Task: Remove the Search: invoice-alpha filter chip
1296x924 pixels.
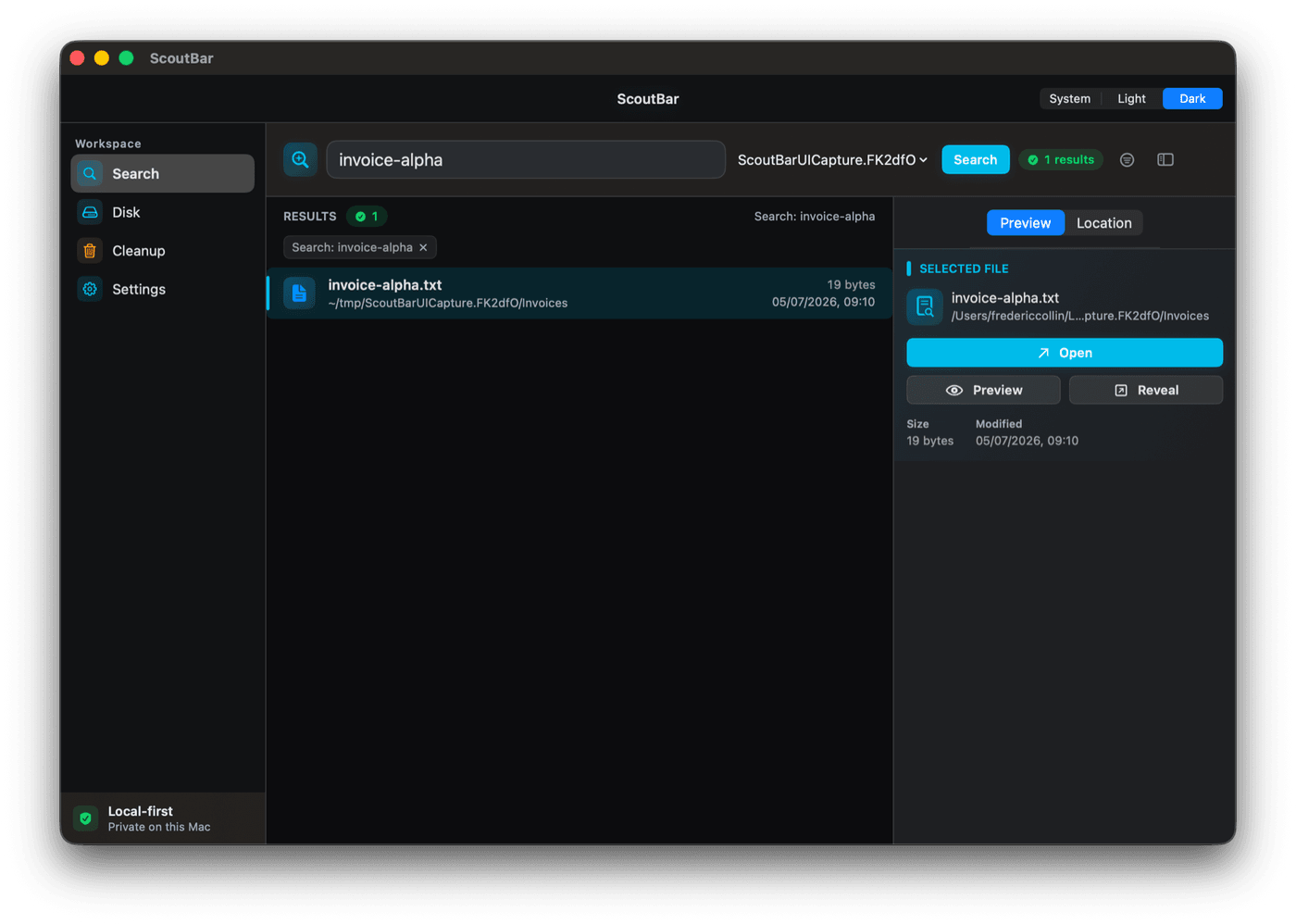Action: point(423,247)
